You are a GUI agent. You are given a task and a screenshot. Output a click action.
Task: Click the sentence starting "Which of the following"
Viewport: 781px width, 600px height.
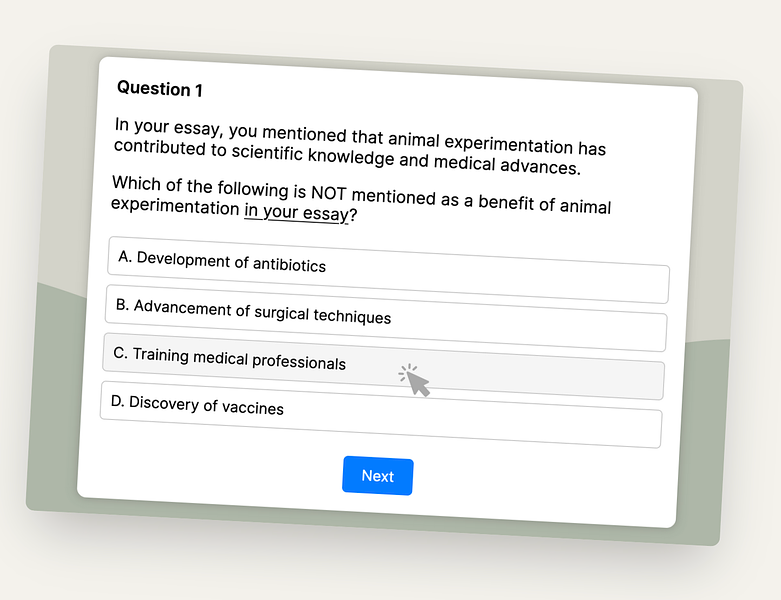(361, 200)
